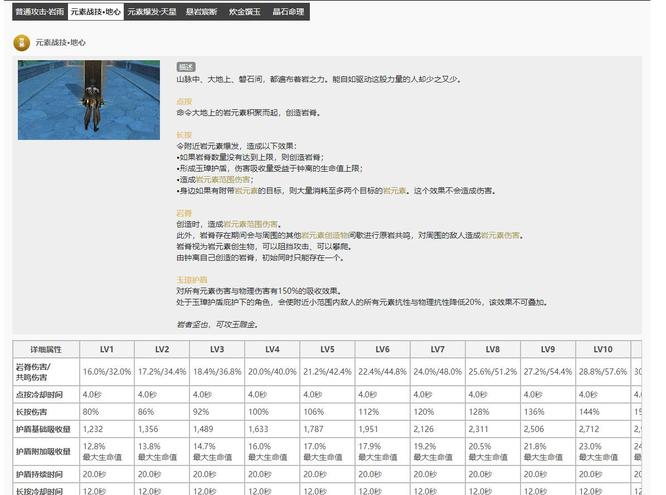Click the 2,712 shield absorption cell
The width and height of the screenshot is (666, 495).
[603, 429]
